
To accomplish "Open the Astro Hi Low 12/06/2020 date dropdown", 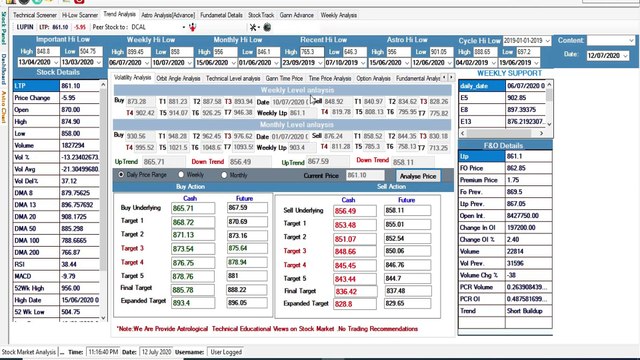I will coord(449,63).
